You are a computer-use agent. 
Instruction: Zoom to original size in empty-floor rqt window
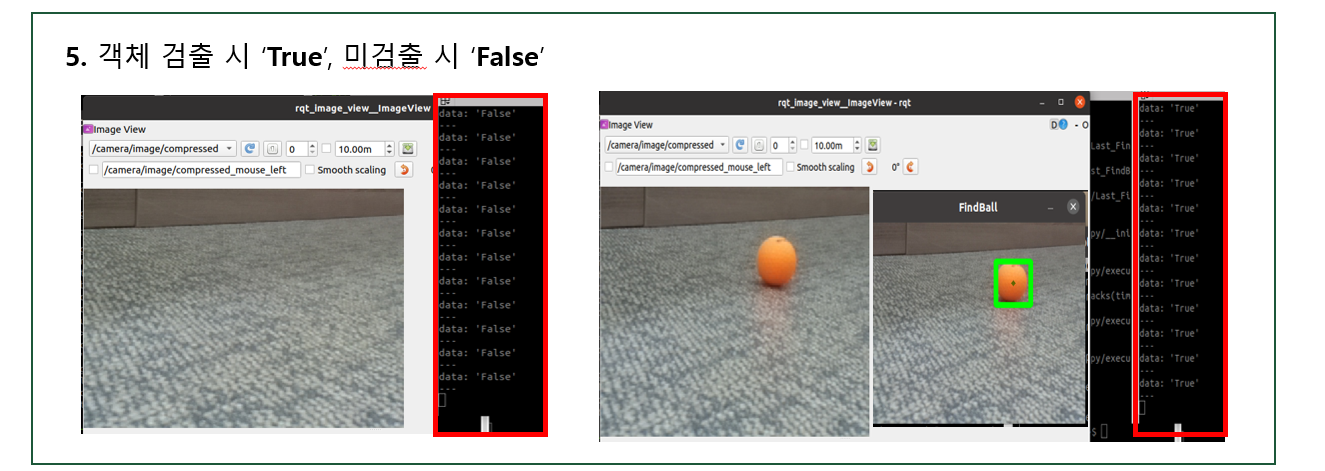click(273, 149)
